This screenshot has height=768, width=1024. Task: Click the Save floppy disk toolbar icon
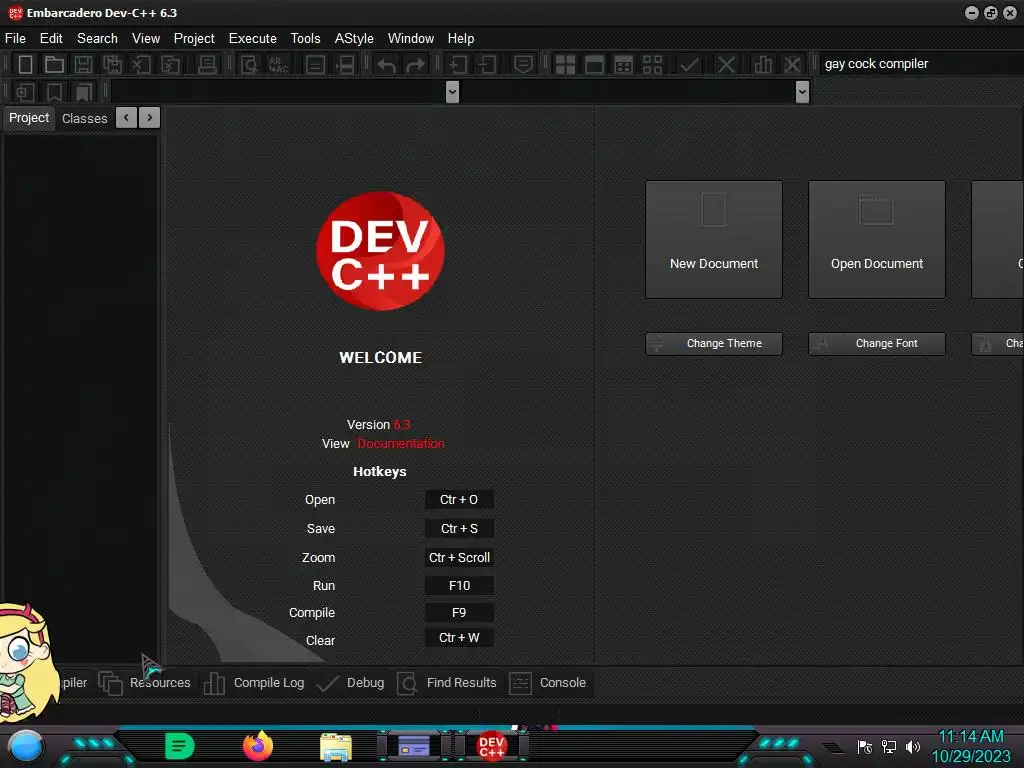(x=83, y=64)
